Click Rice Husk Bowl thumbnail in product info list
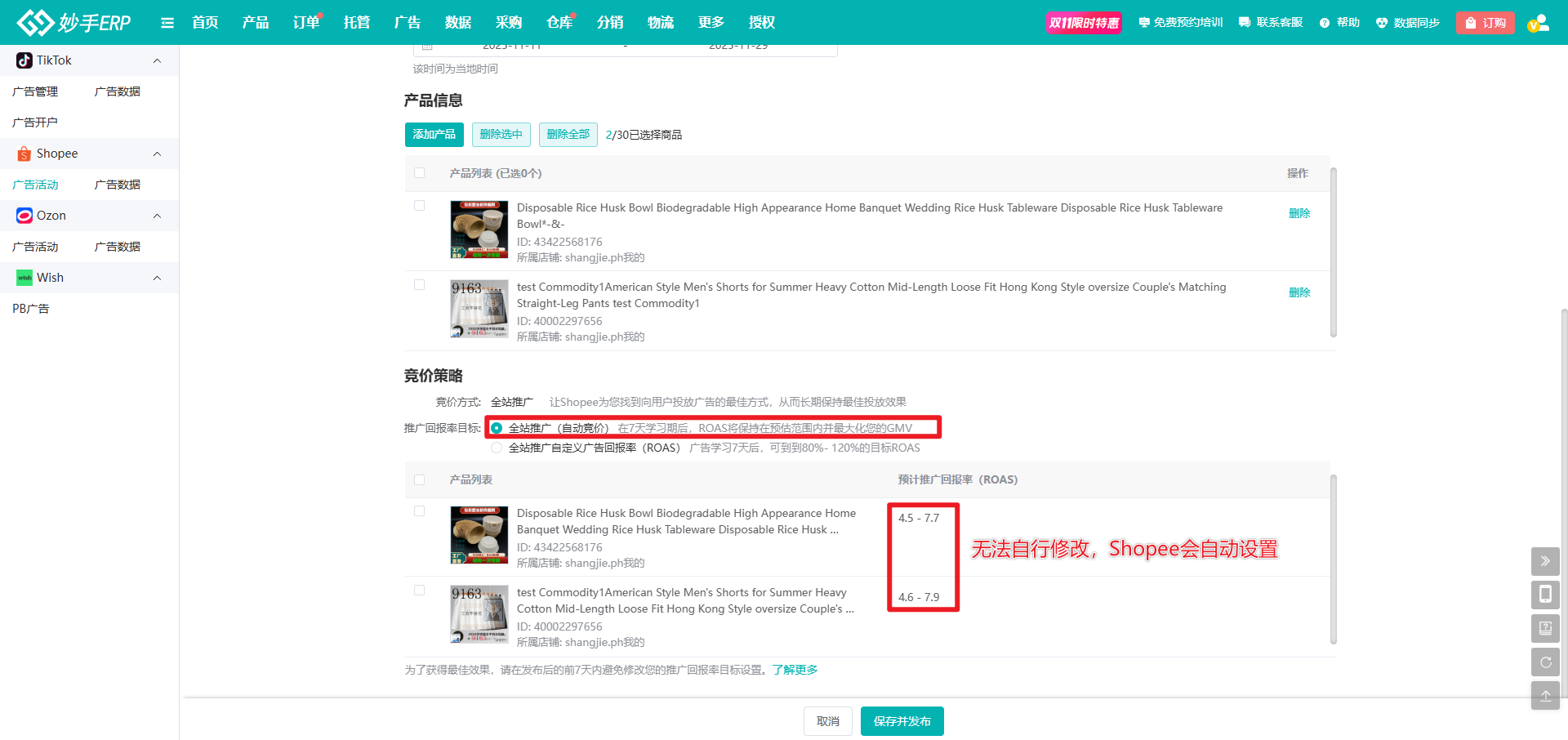The width and height of the screenshot is (1568, 740). point(479,230)
